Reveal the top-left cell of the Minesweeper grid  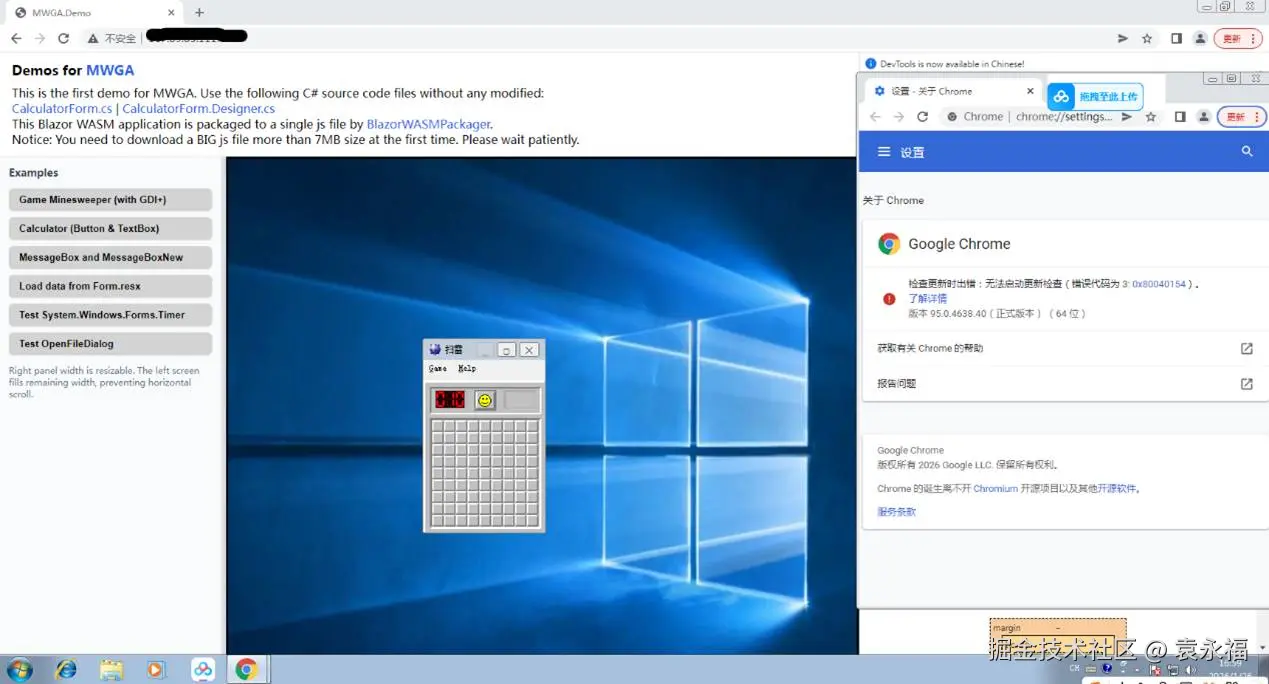[x=438, y=426]
